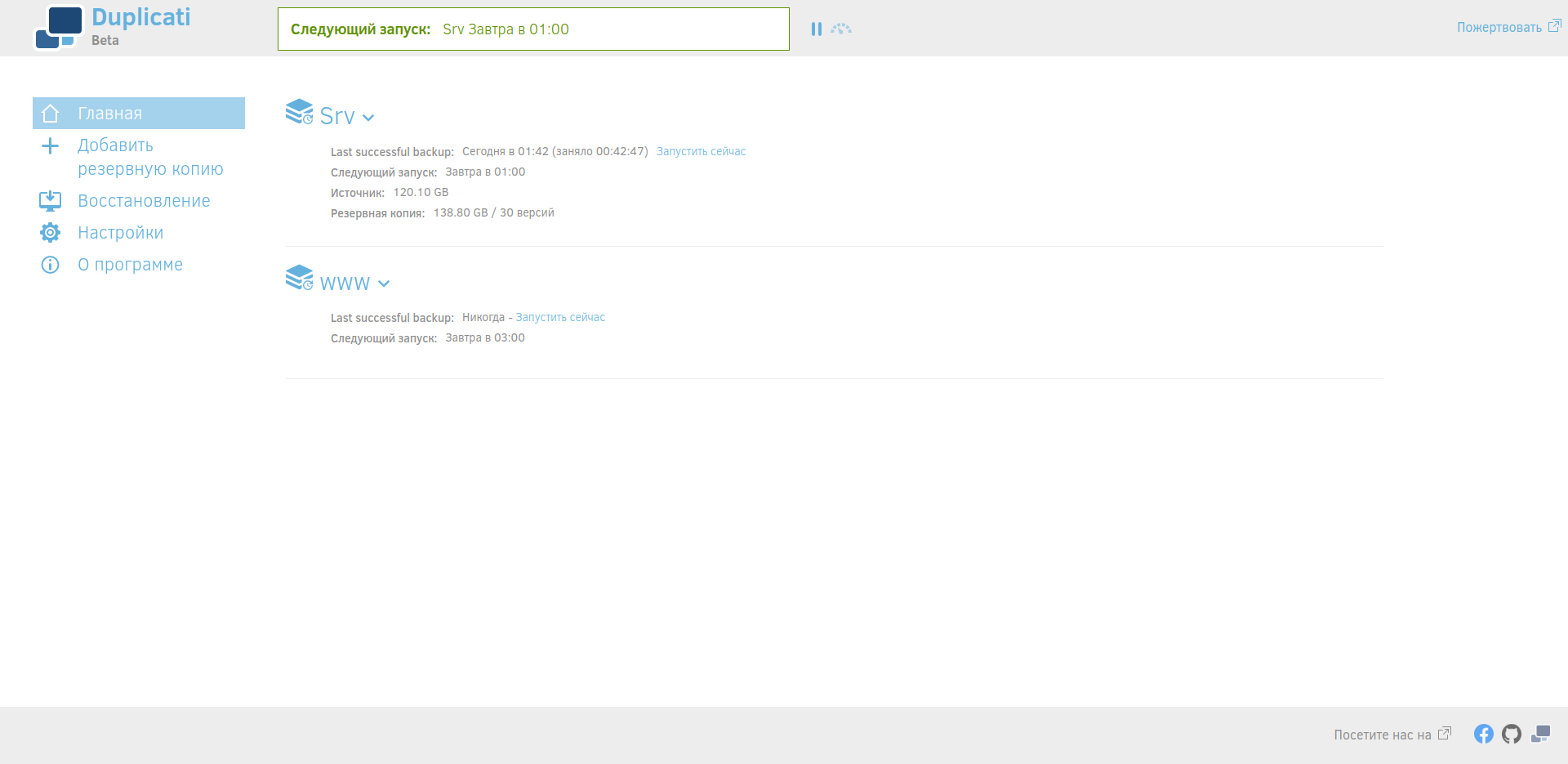
Task: Click the plus icon to add backup
Action: click(x=51, y=146)
